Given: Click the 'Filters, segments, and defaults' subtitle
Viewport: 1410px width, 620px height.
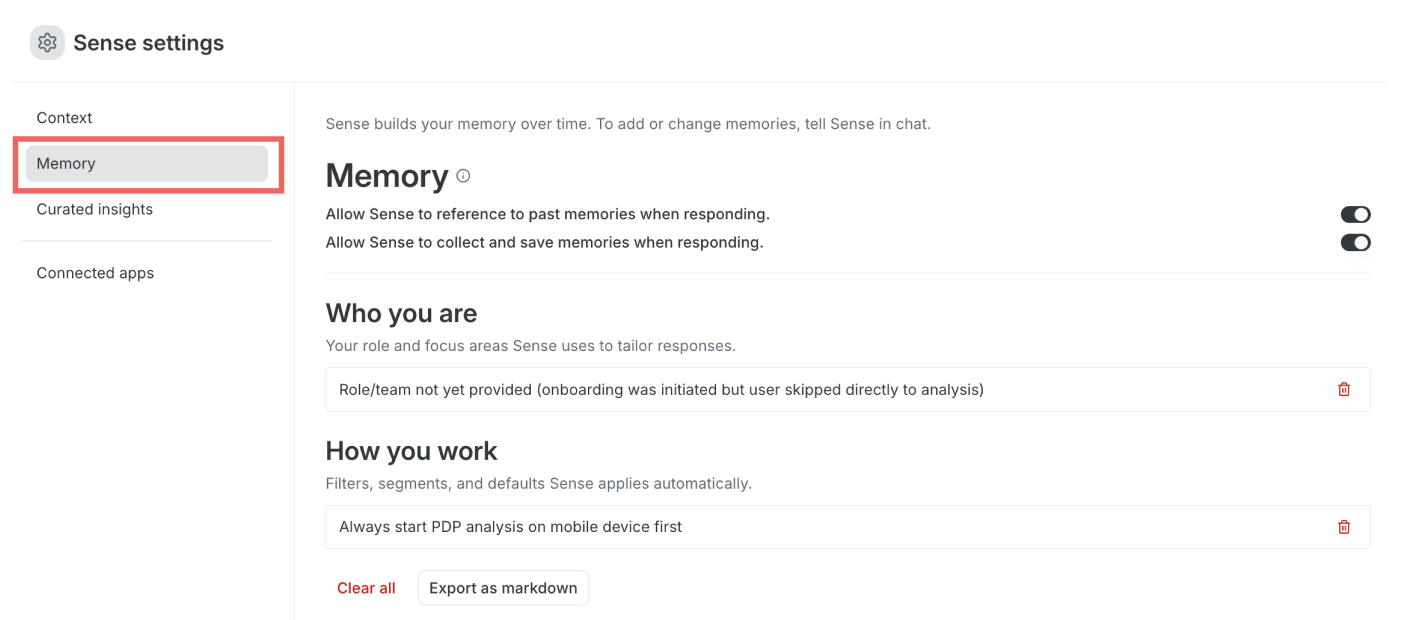Looking at the screenshot, I should tap(539, 484).
